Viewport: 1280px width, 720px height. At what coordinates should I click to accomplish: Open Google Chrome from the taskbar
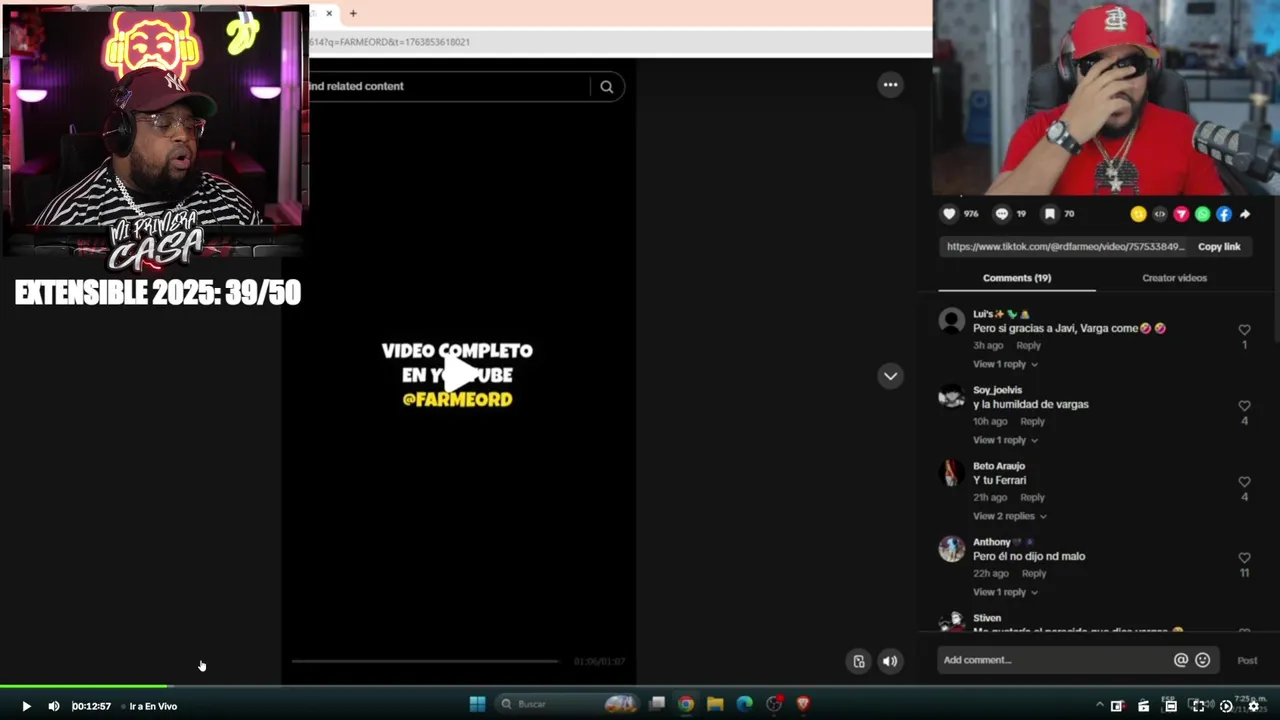pyautogui.click(x=686, y=704)
